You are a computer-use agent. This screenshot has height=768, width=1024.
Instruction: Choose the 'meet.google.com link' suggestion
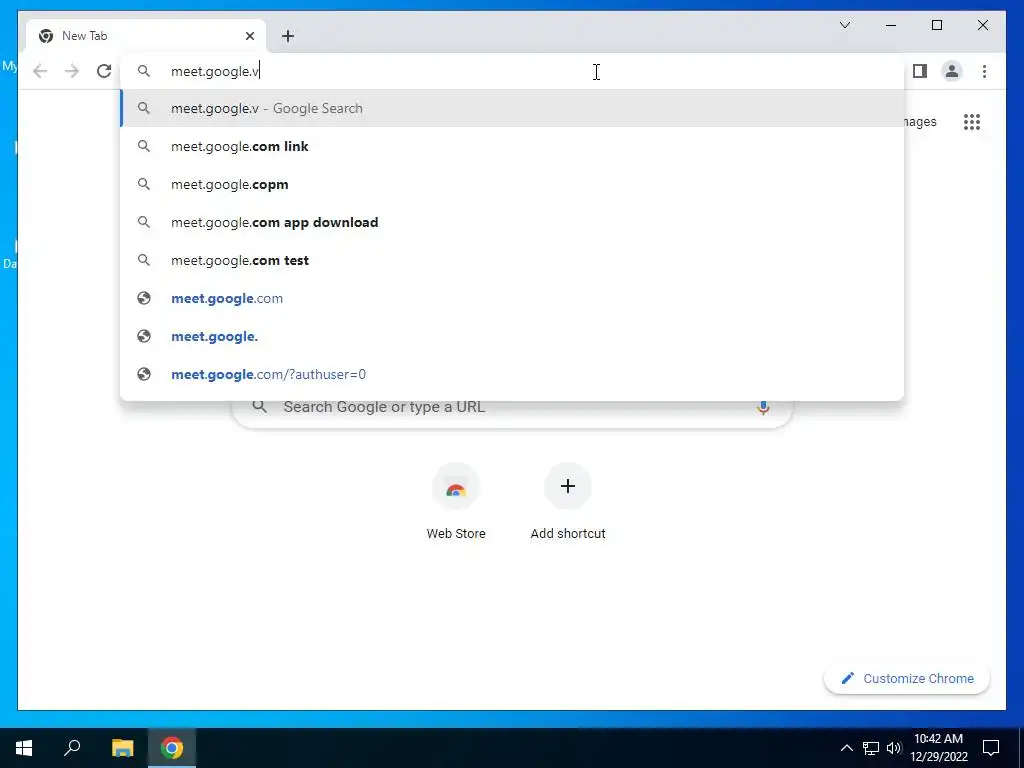[x=512, y=146]
